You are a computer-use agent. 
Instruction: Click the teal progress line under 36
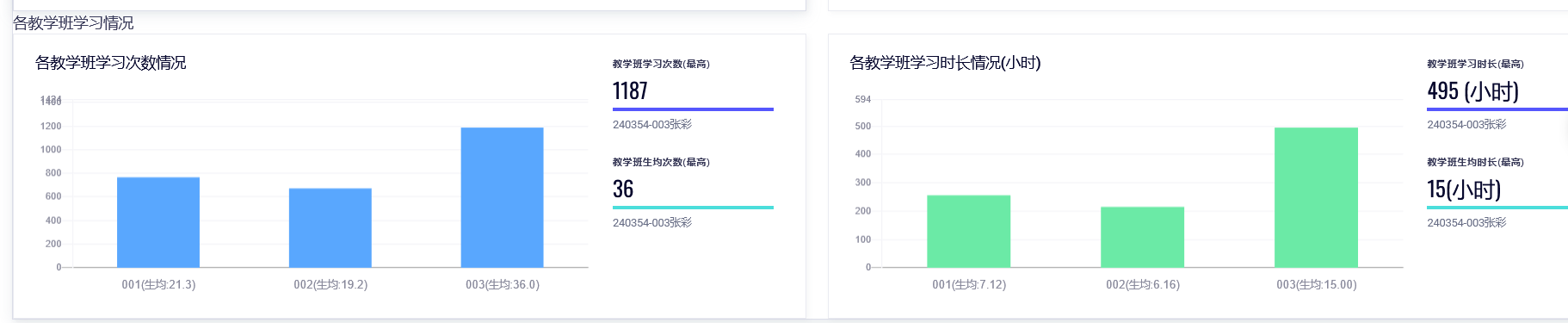click(693, 208)
